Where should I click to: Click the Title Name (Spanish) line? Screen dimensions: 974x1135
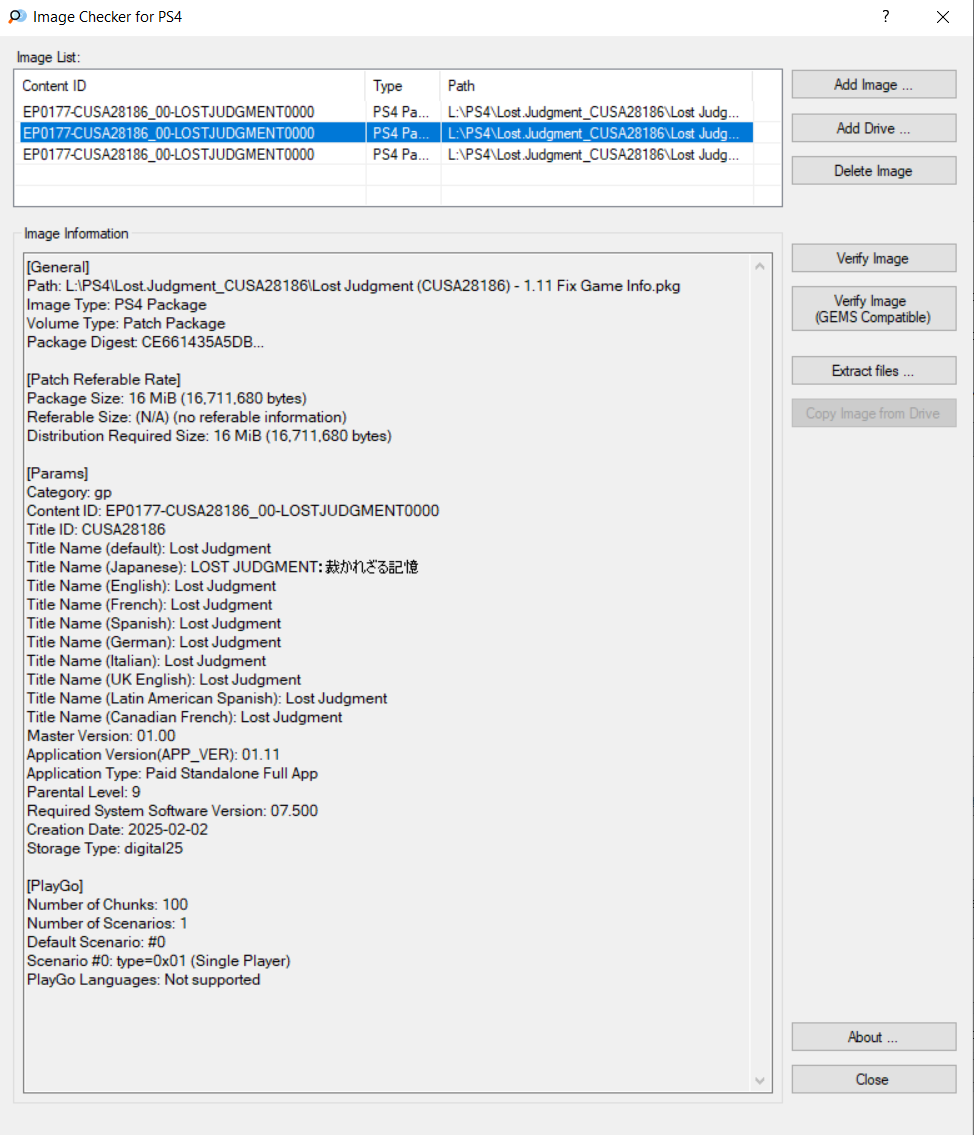[x=154, y=624]
